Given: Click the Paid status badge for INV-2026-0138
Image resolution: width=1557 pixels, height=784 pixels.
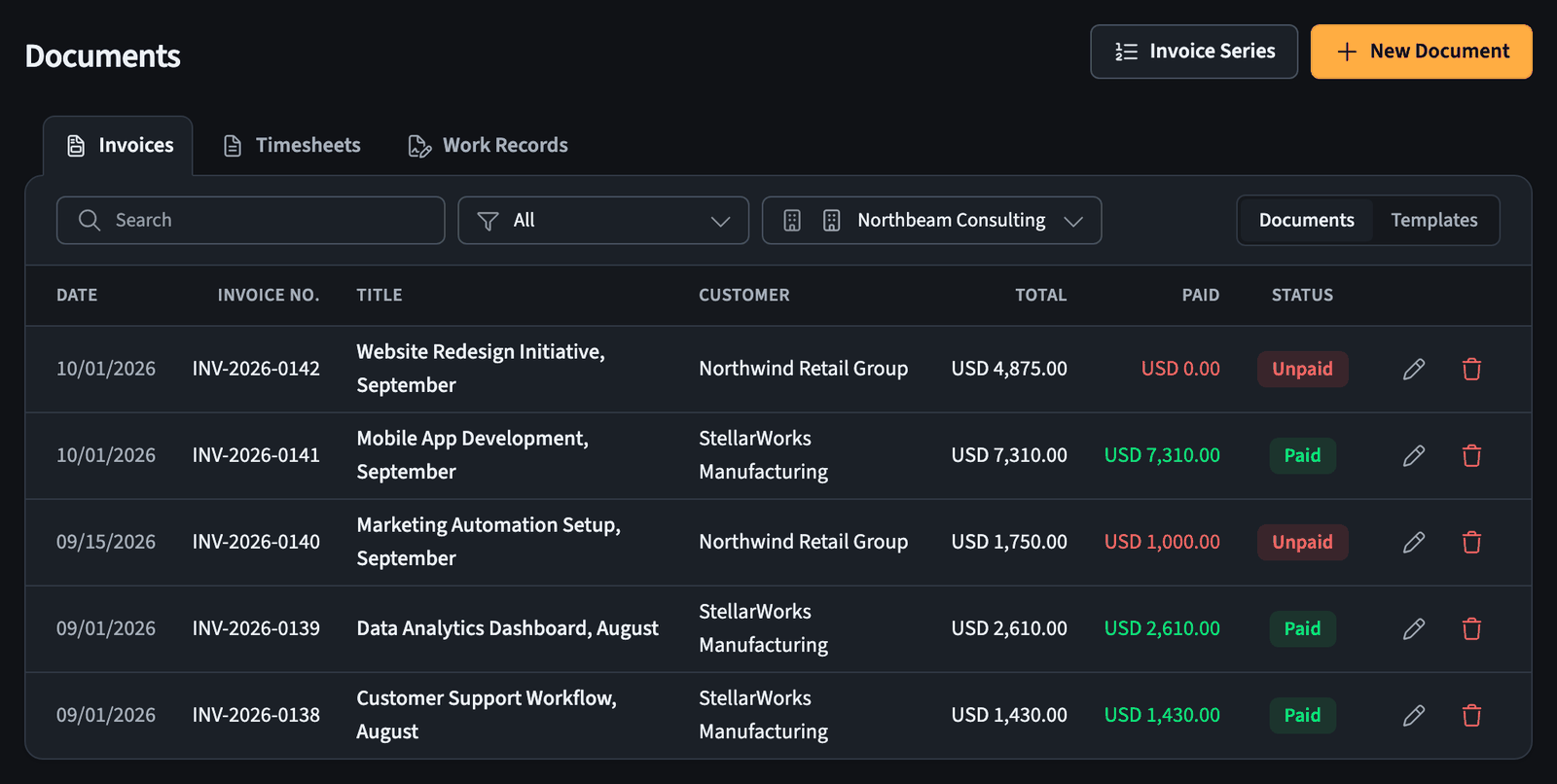Looking at the screenshot, I should (x=1302, y=715).
